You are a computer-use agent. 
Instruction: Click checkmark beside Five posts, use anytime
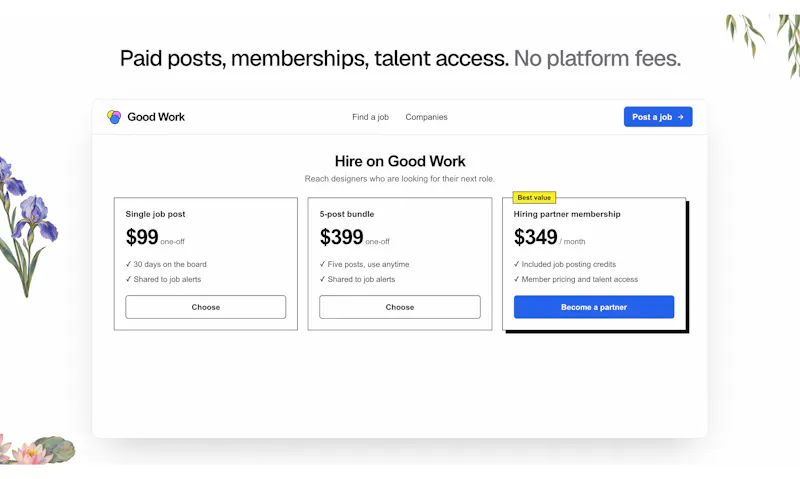pos(322,264)
